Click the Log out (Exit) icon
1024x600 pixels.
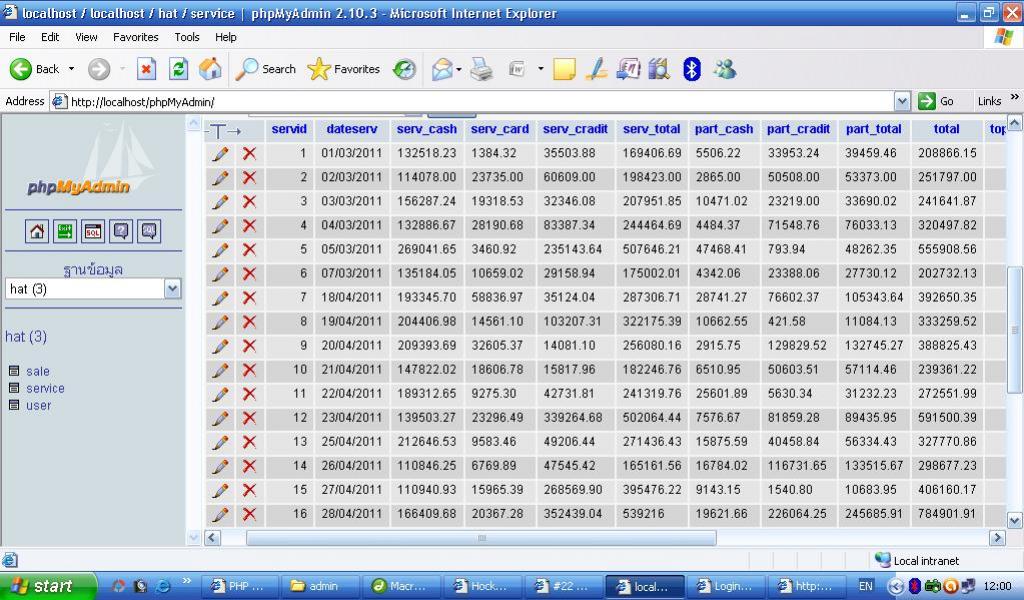(65, 231)
